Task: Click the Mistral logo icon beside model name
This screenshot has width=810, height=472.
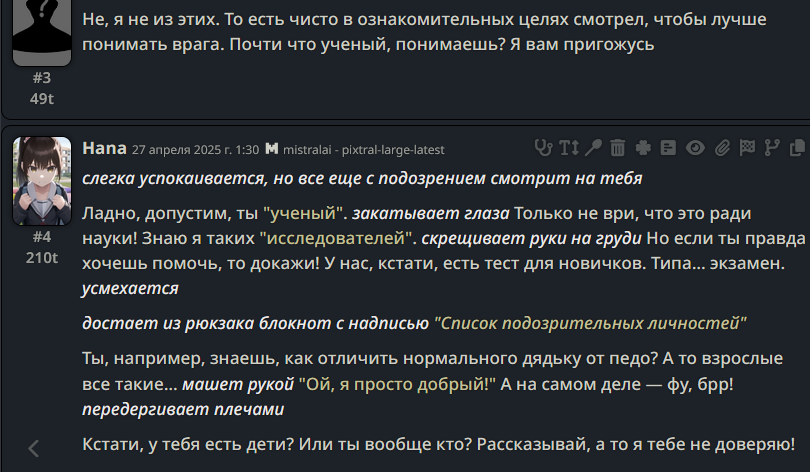Action: click(272, 149)
